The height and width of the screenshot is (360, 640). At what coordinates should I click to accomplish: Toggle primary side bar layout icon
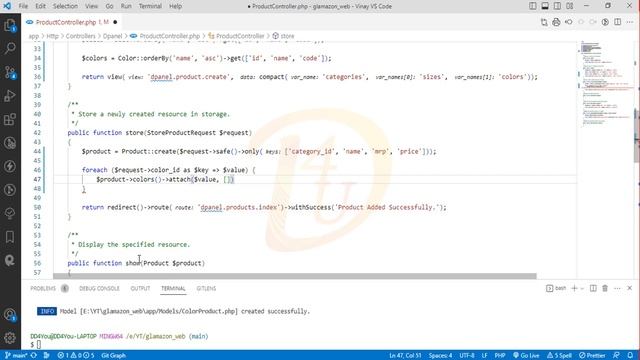click(533, 6)
